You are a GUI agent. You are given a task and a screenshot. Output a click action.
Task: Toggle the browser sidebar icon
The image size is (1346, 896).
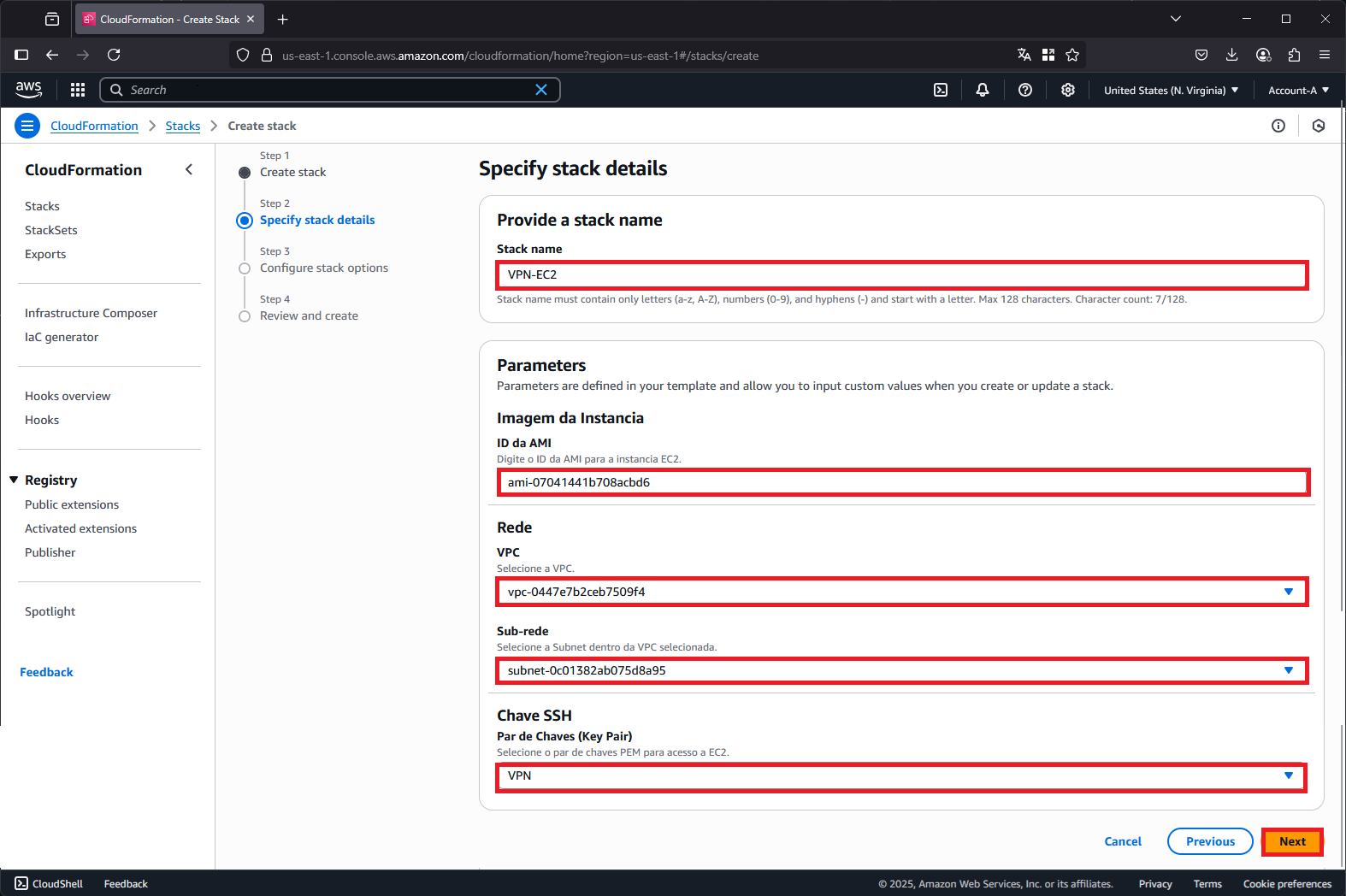pos(21,55)
